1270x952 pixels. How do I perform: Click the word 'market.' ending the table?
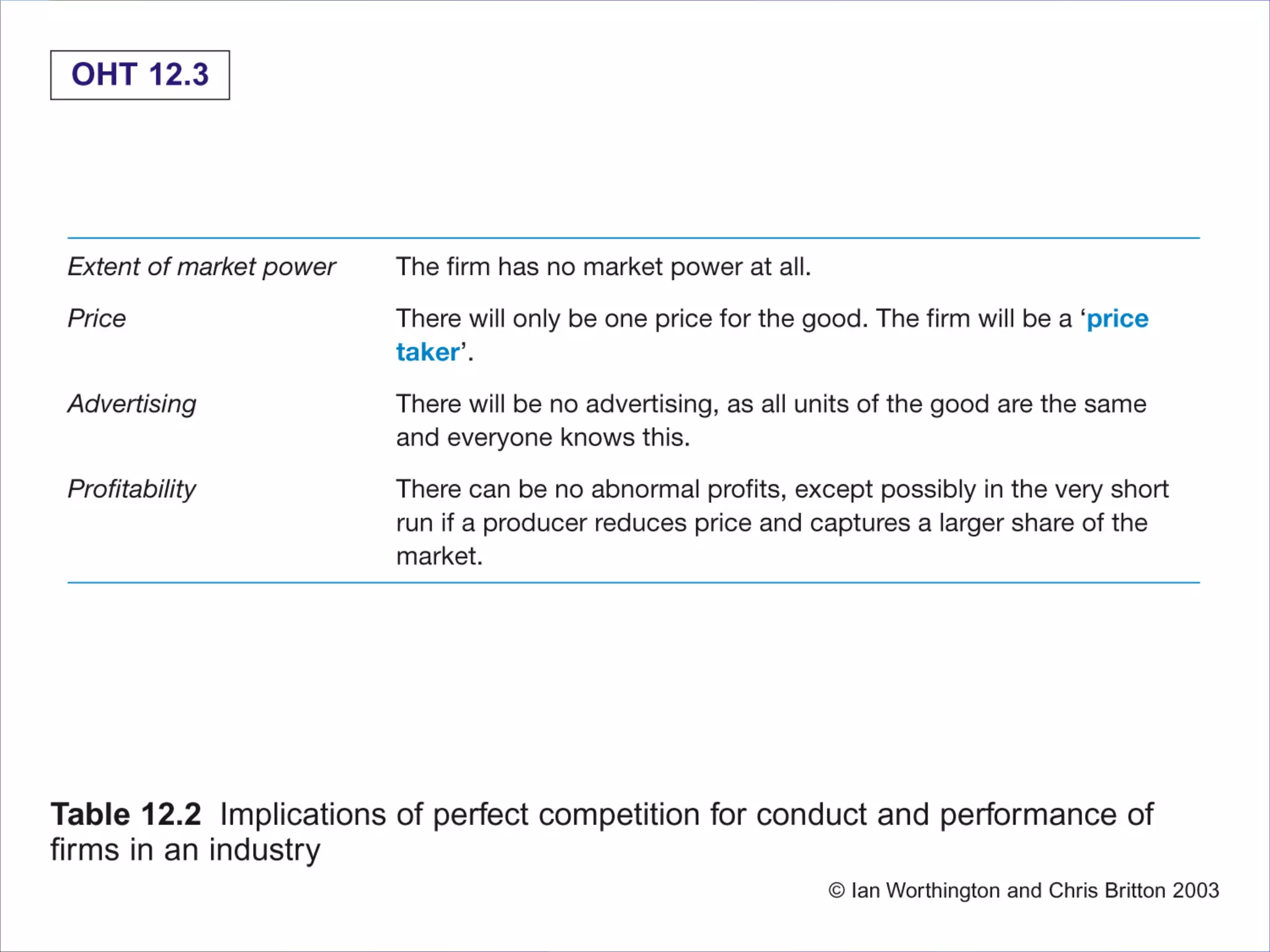440,557
